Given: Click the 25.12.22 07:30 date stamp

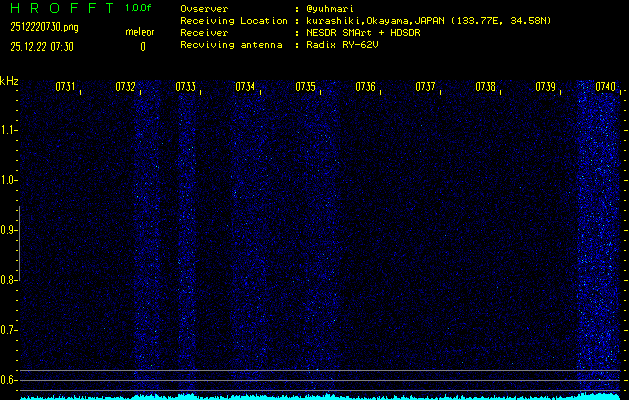Looking at the screenshot, I should point(46,46).
